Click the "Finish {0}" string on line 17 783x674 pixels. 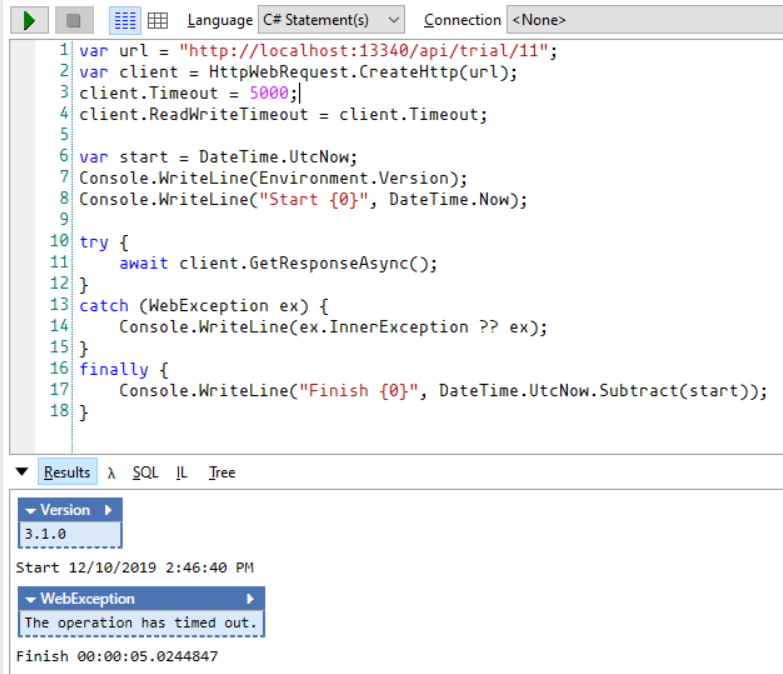point(359,390)
